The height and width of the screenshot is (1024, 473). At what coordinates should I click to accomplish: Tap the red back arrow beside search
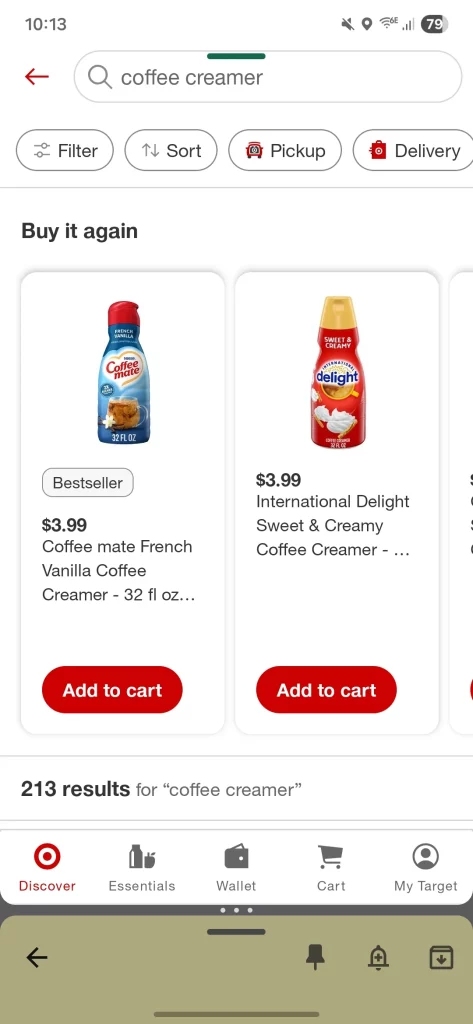[x=37, y=77]
